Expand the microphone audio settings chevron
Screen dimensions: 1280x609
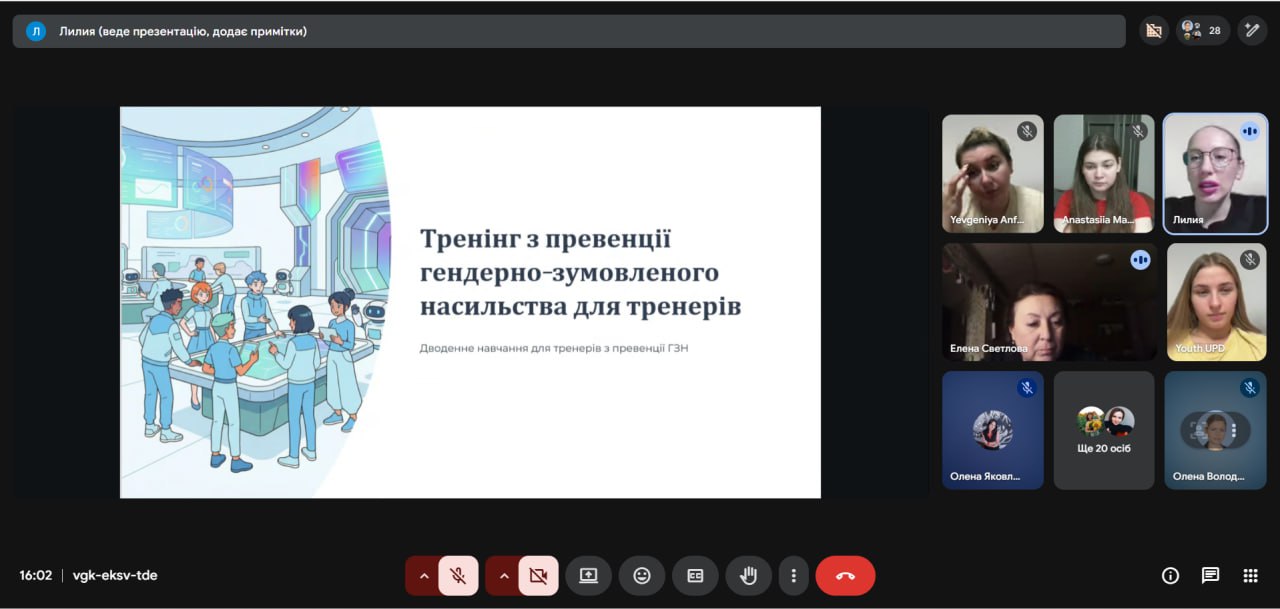pos(423,576)
